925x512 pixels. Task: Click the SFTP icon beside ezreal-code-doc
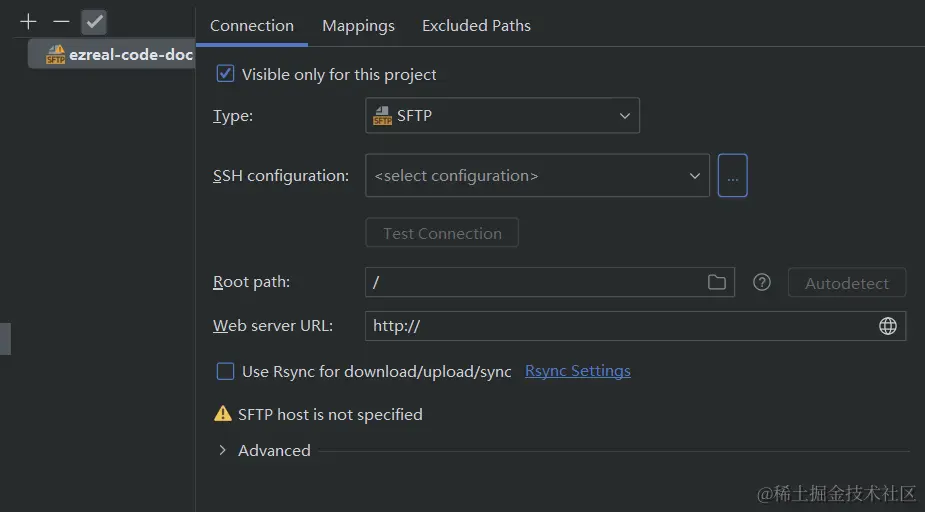[x=56, y=55]
